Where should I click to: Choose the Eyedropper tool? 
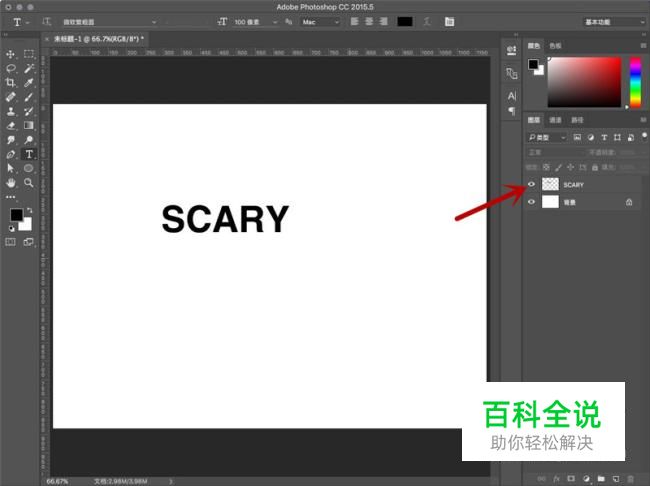pyautogui.click(x=29, y=83)
